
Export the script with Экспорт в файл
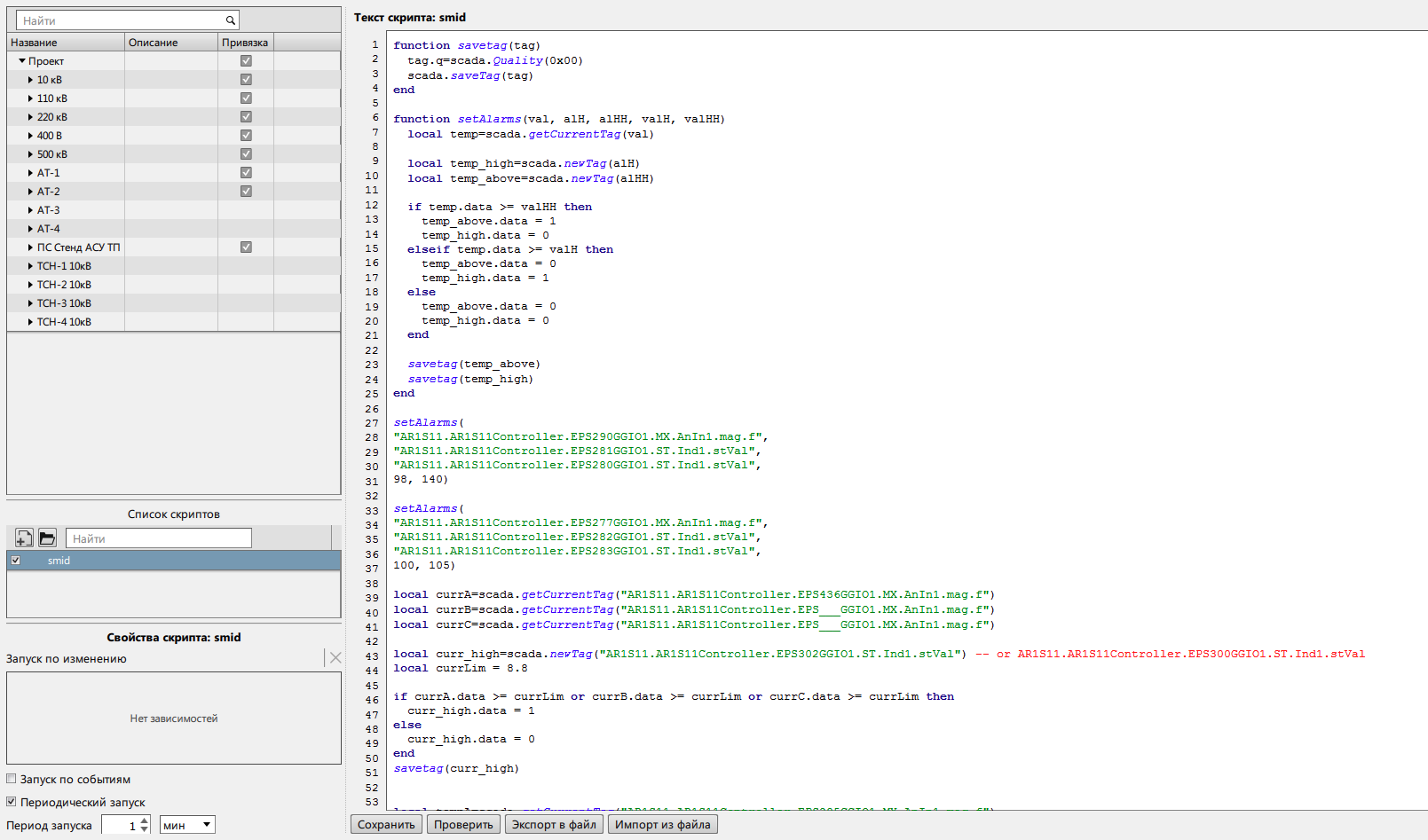pyautogui.click(x=554, y=824)
